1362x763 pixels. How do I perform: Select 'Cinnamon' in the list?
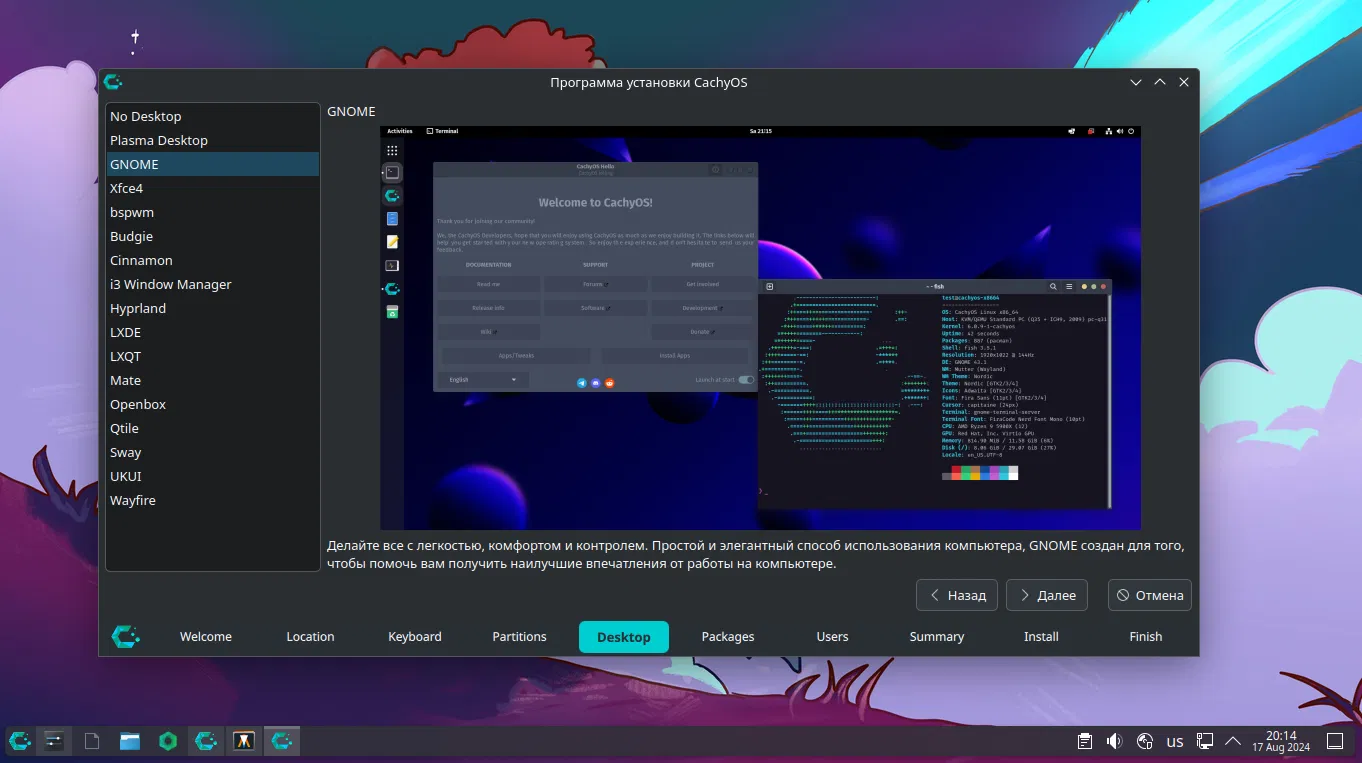[213, 260]
